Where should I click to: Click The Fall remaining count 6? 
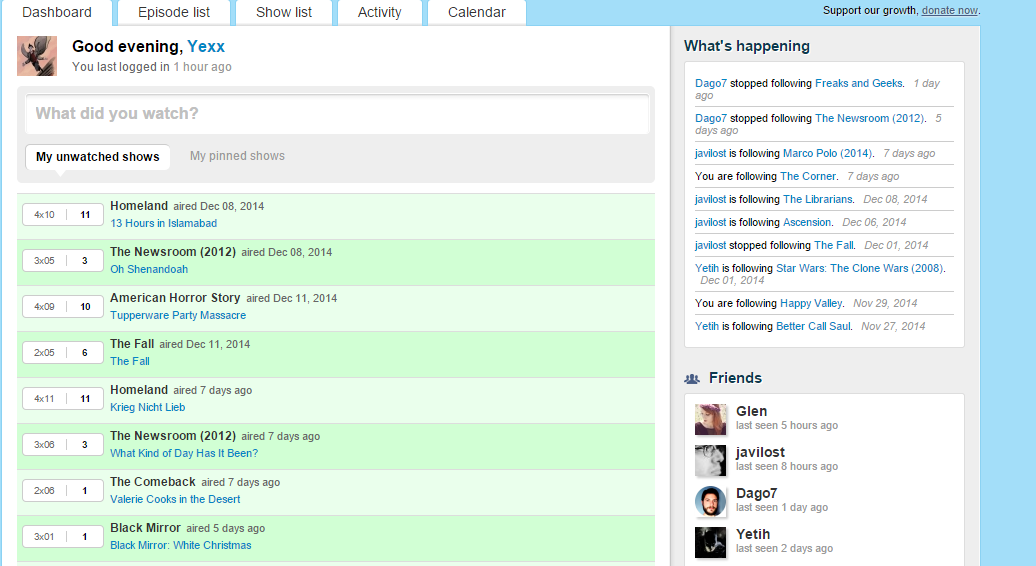click(85, 353)
